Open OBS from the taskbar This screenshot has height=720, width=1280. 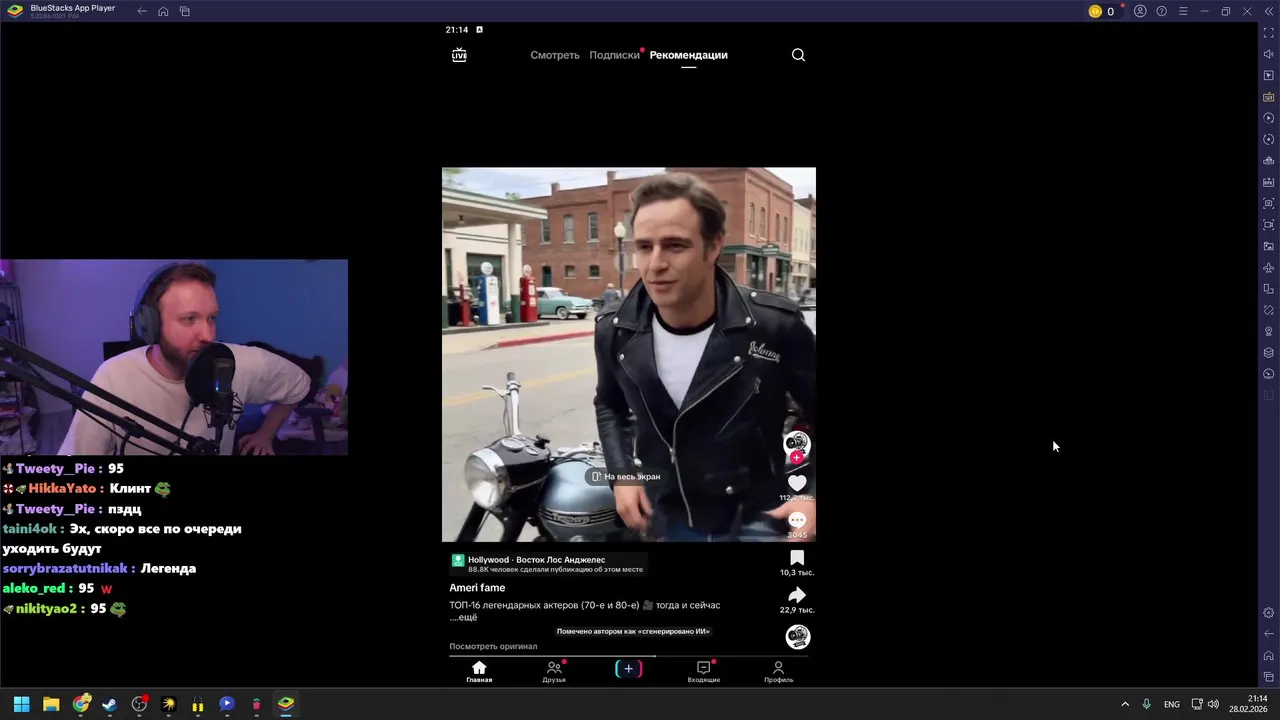tap(139, 704)
